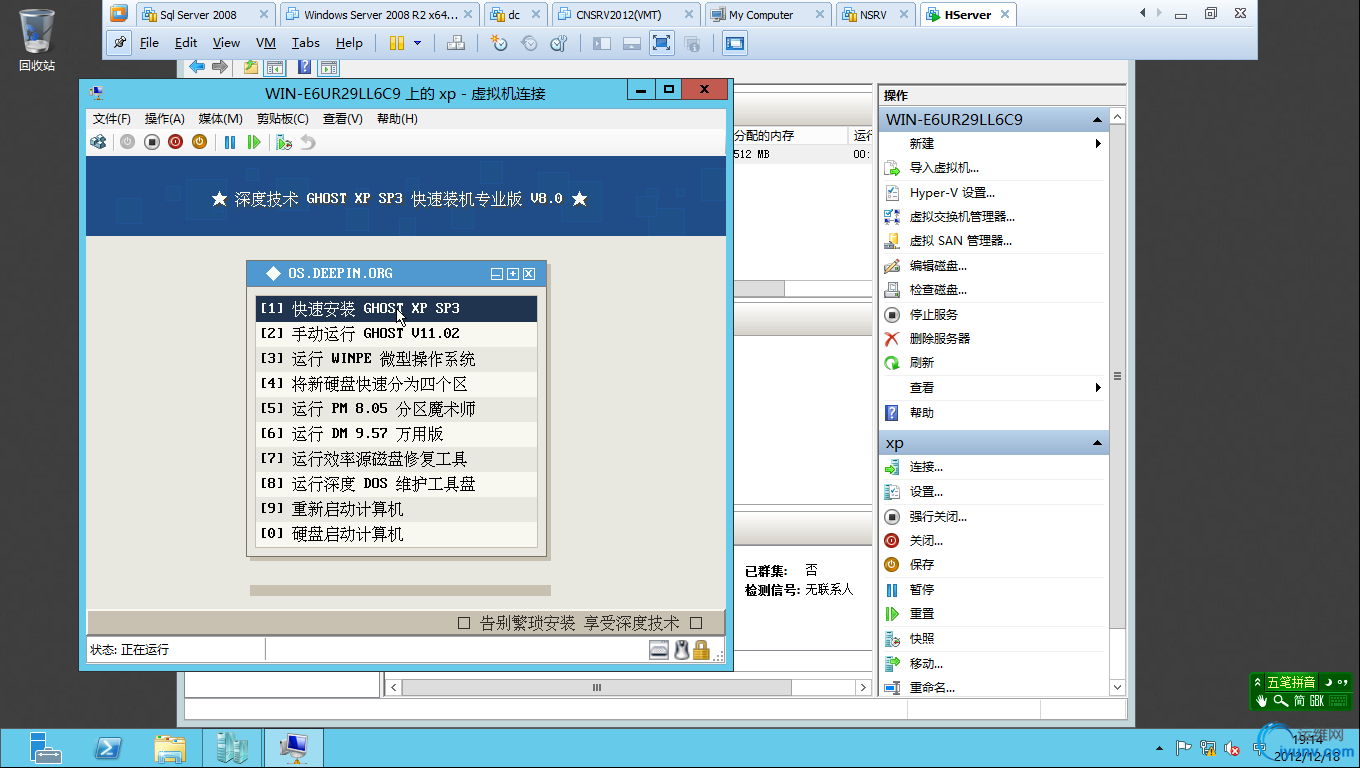Screen dimensions: 1360x768
Task: Click the Actions pane scrollbar down arrow
Action: tap(1118, 688)
